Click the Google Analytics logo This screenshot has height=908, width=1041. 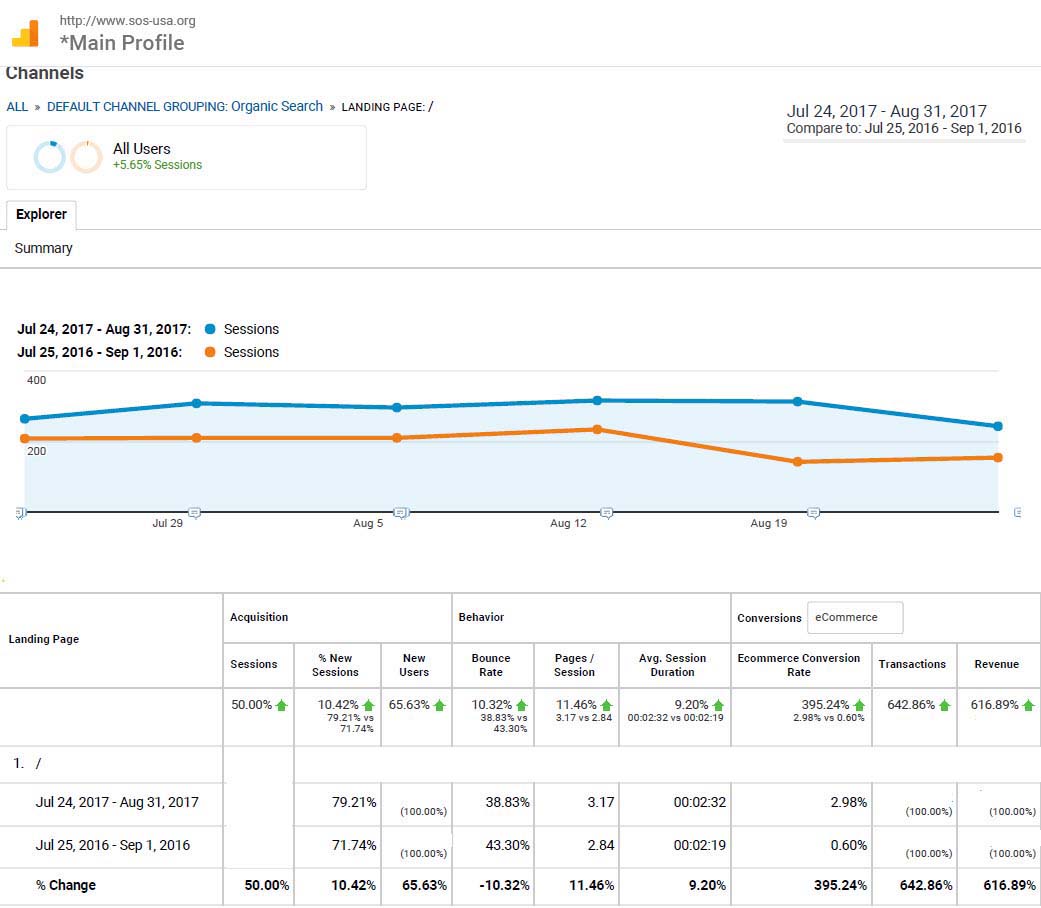25,34
